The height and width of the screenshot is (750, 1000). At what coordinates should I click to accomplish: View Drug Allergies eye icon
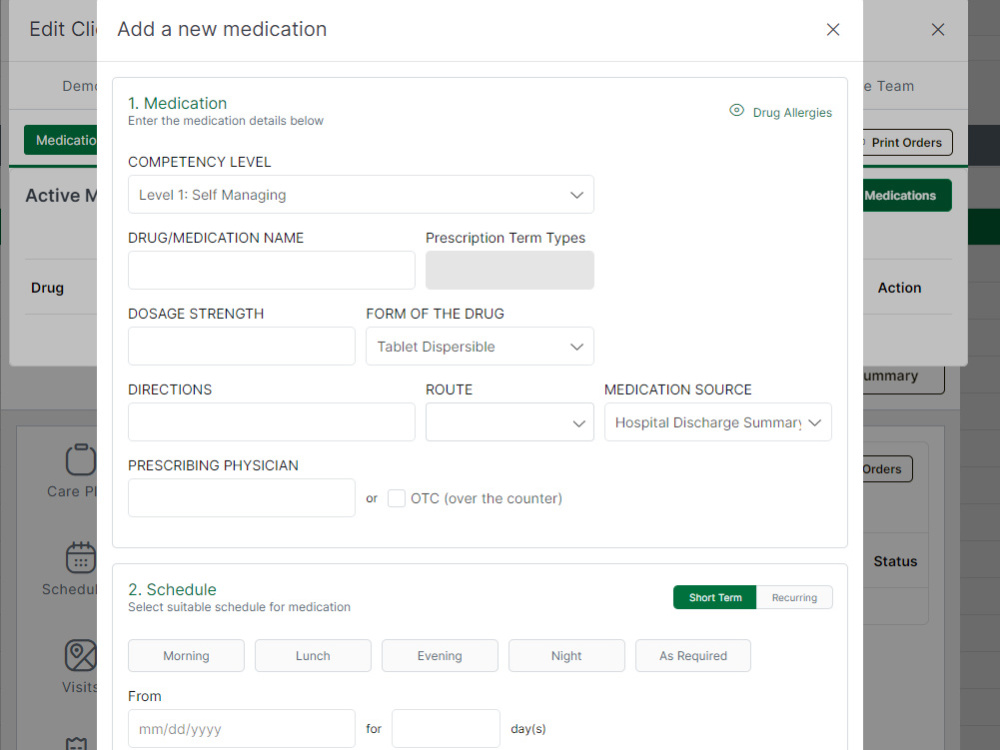736,110
